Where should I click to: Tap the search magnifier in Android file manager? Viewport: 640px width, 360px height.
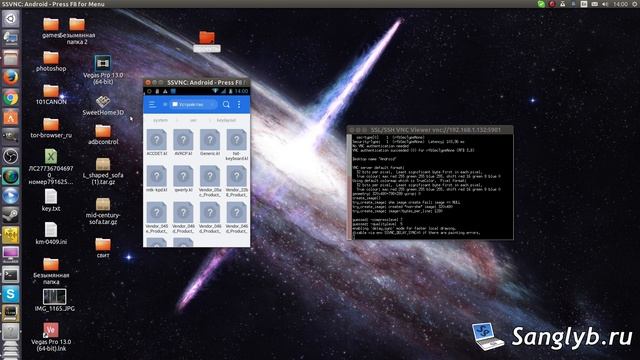[226, 104]
